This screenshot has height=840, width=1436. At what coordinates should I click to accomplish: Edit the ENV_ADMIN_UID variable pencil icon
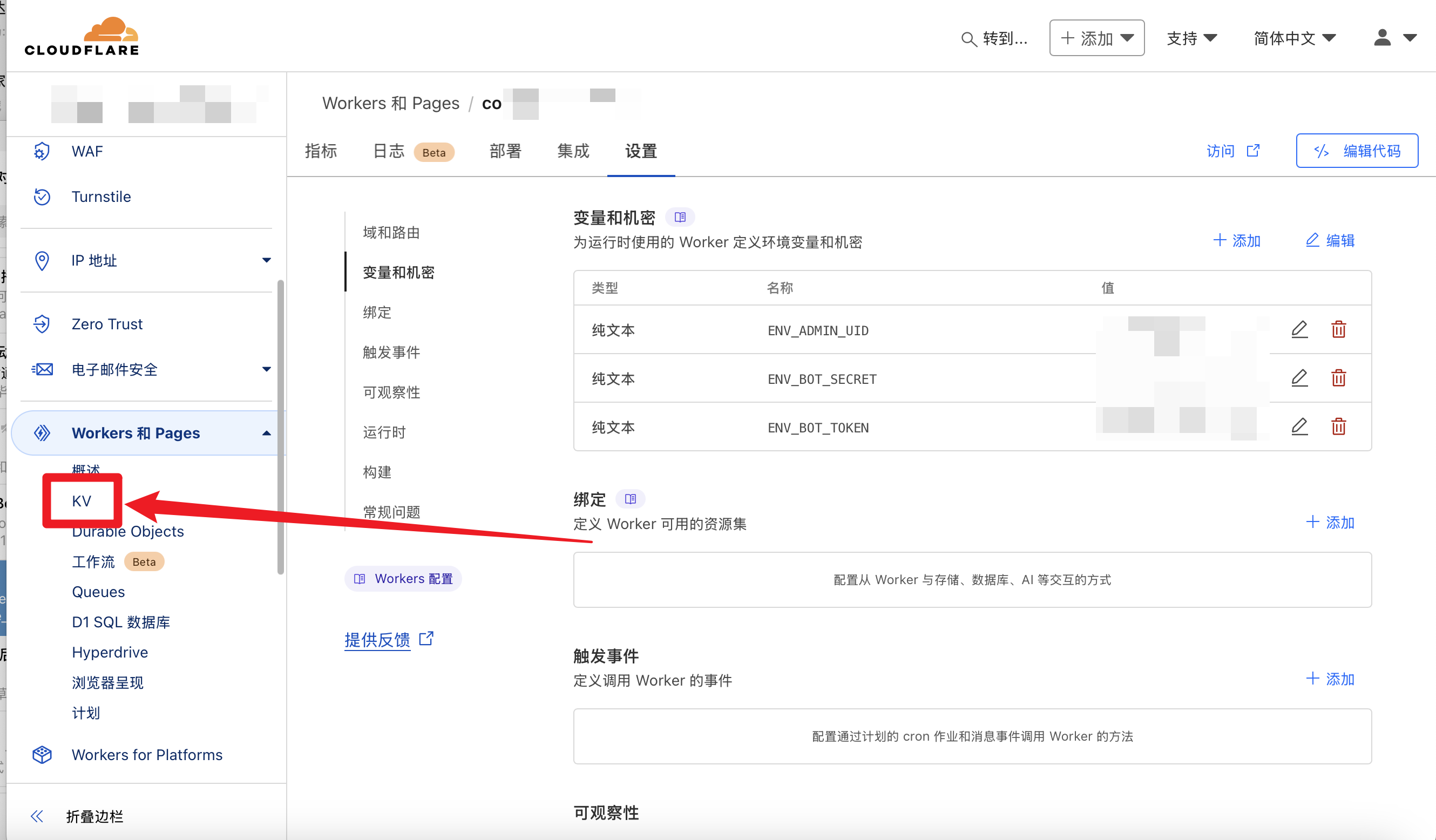(1299, 329)
